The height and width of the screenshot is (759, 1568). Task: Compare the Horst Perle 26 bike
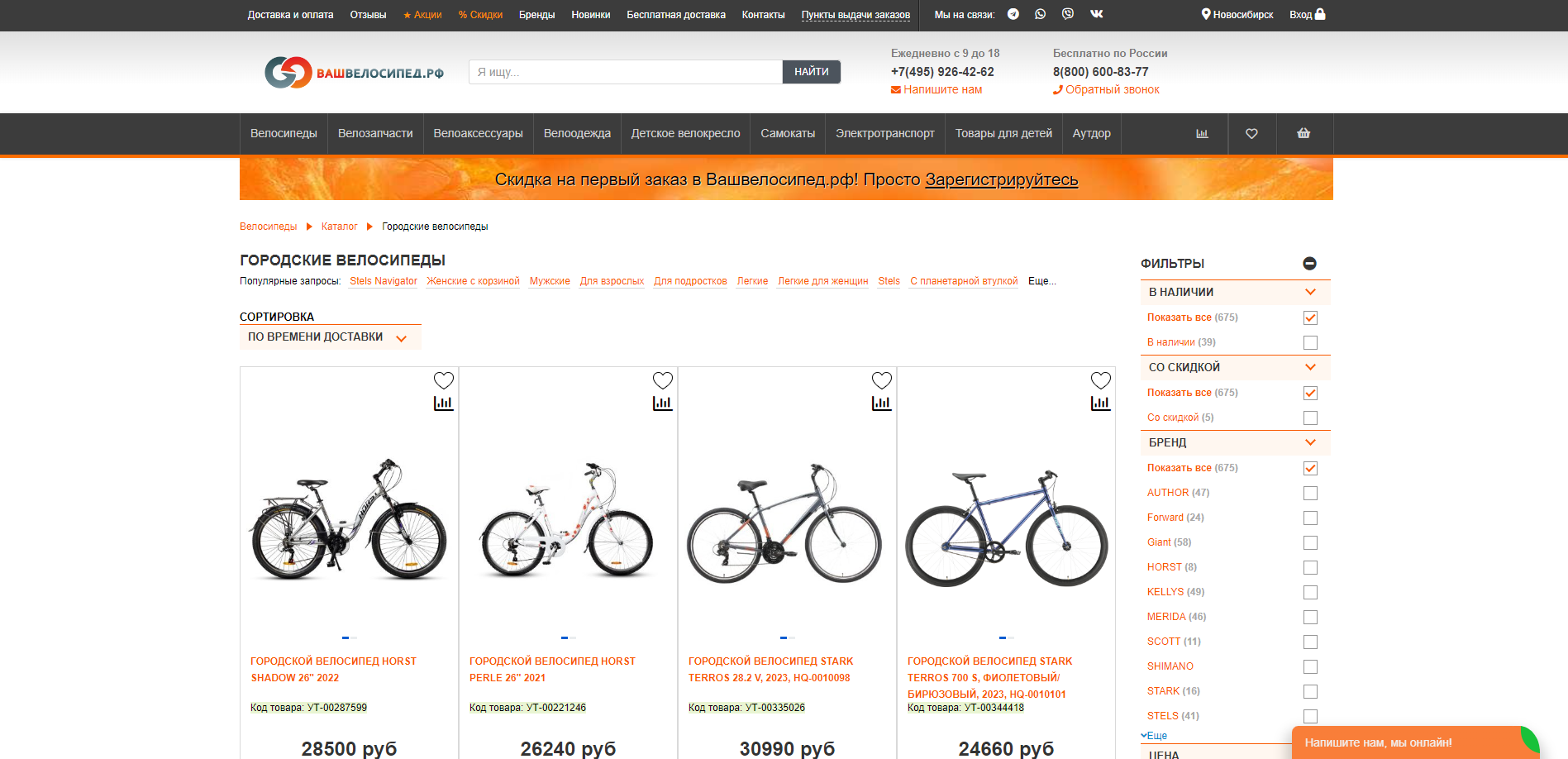[x=663, y=403]
